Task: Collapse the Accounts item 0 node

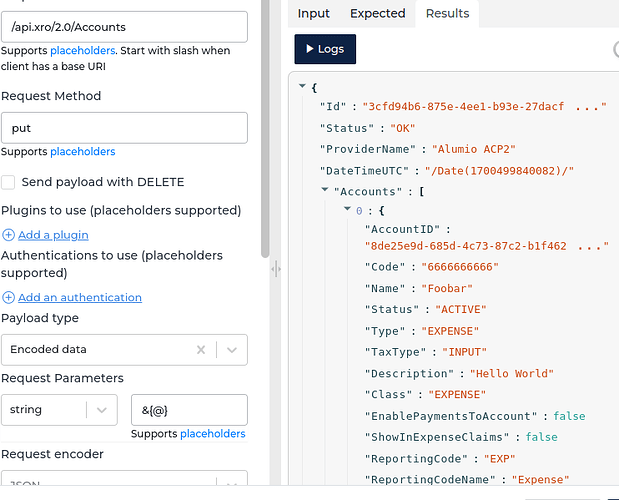Action: 347,209
